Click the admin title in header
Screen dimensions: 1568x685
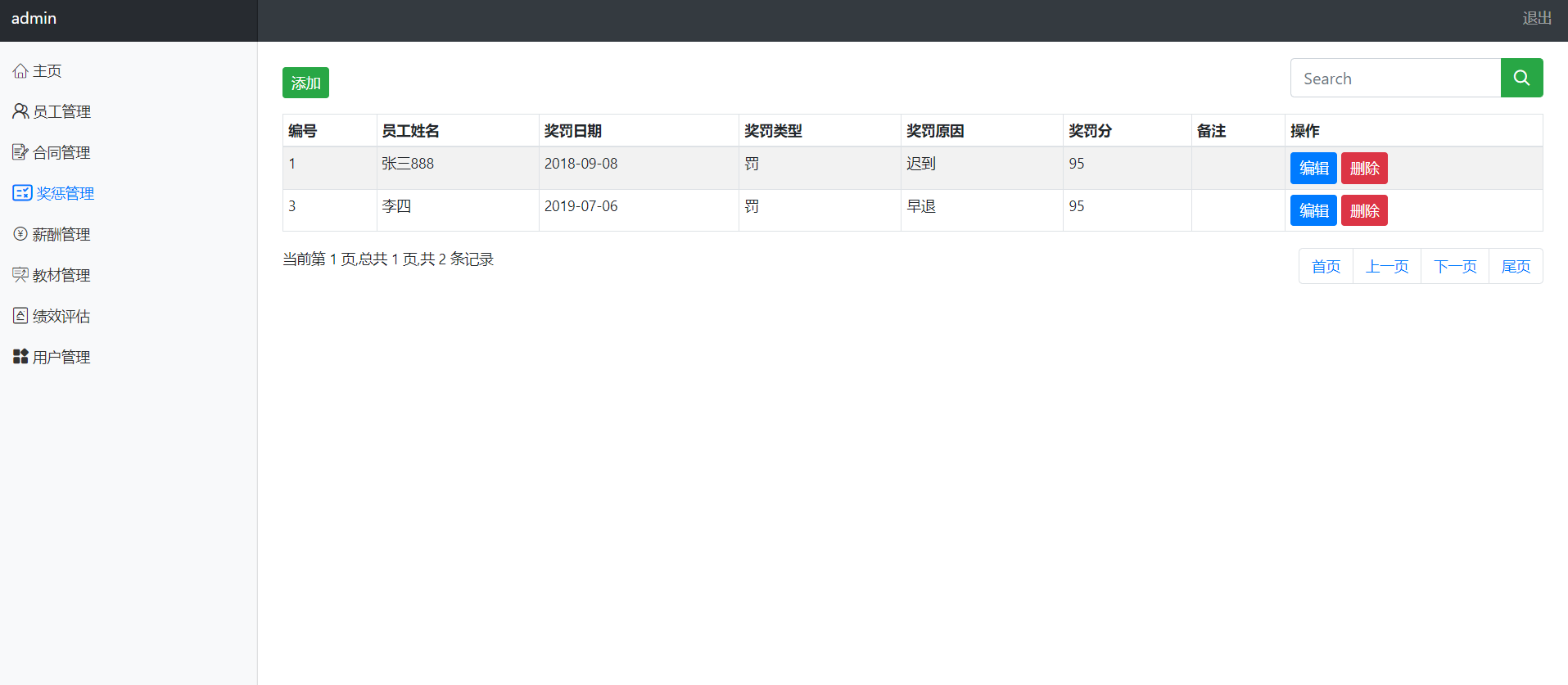(x=34, y=18)
